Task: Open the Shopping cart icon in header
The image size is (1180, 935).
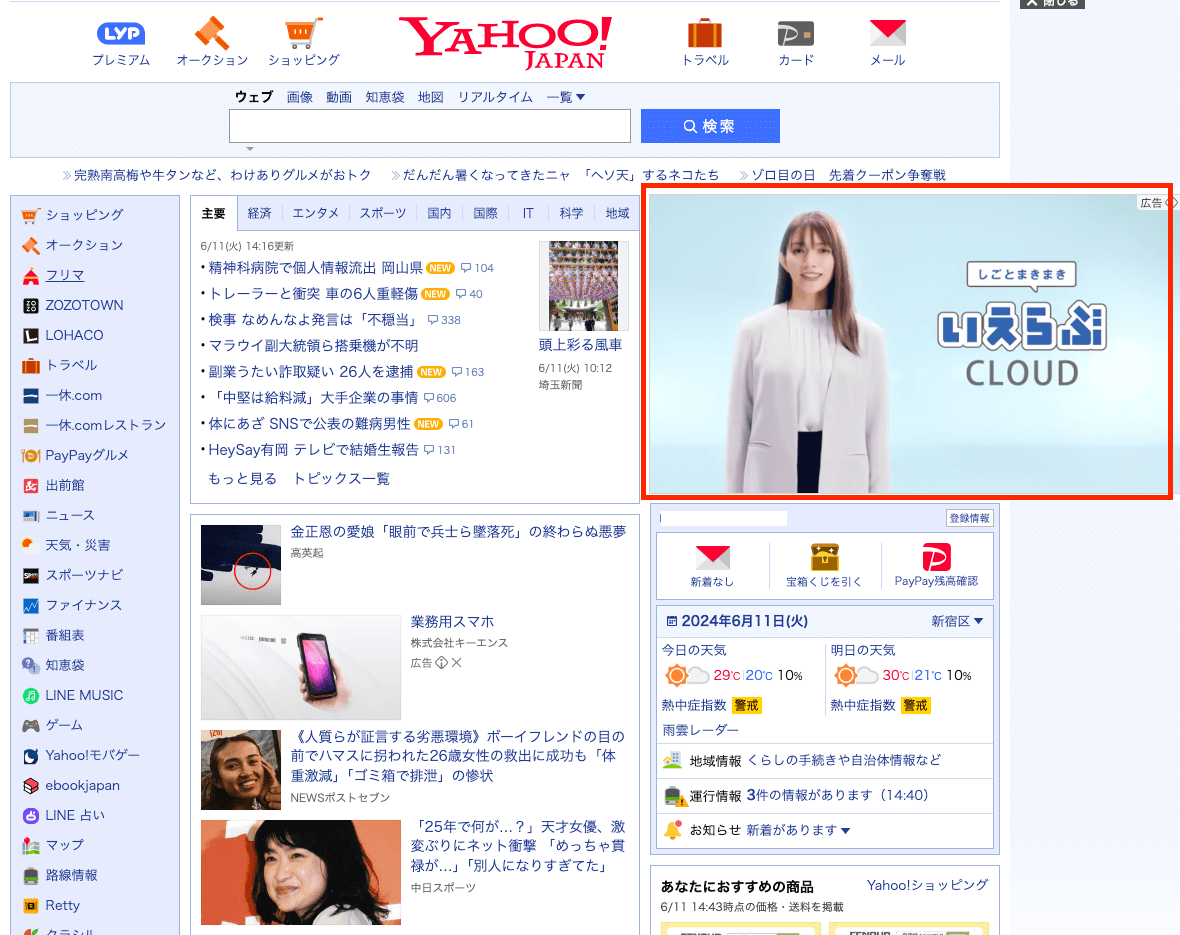Action: pos(303,34)
